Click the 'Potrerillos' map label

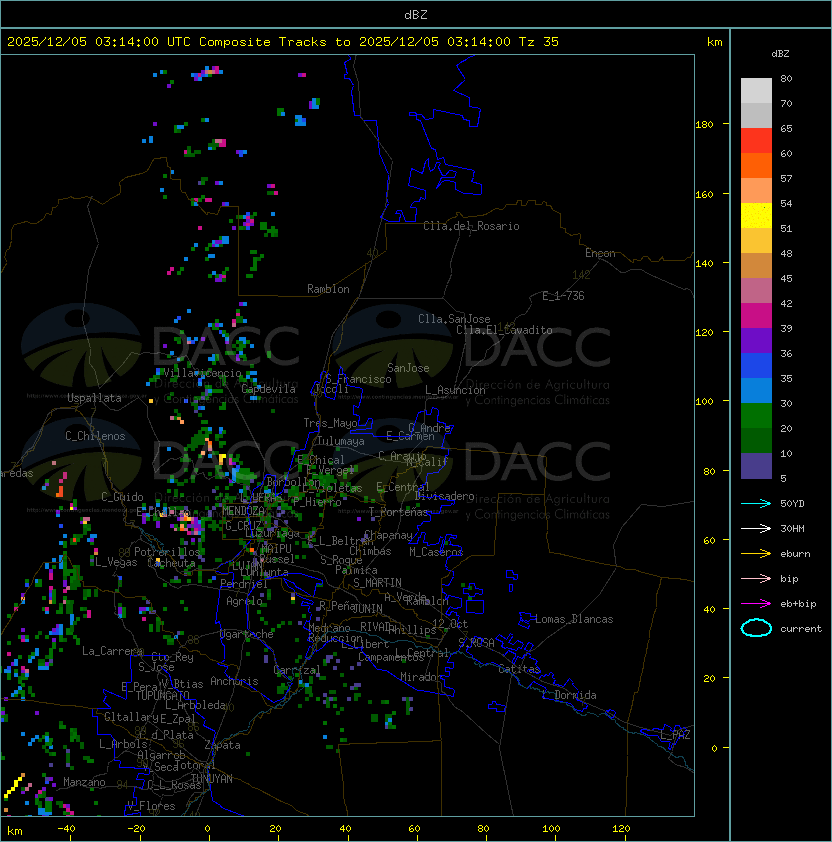(x=167, y=552)
